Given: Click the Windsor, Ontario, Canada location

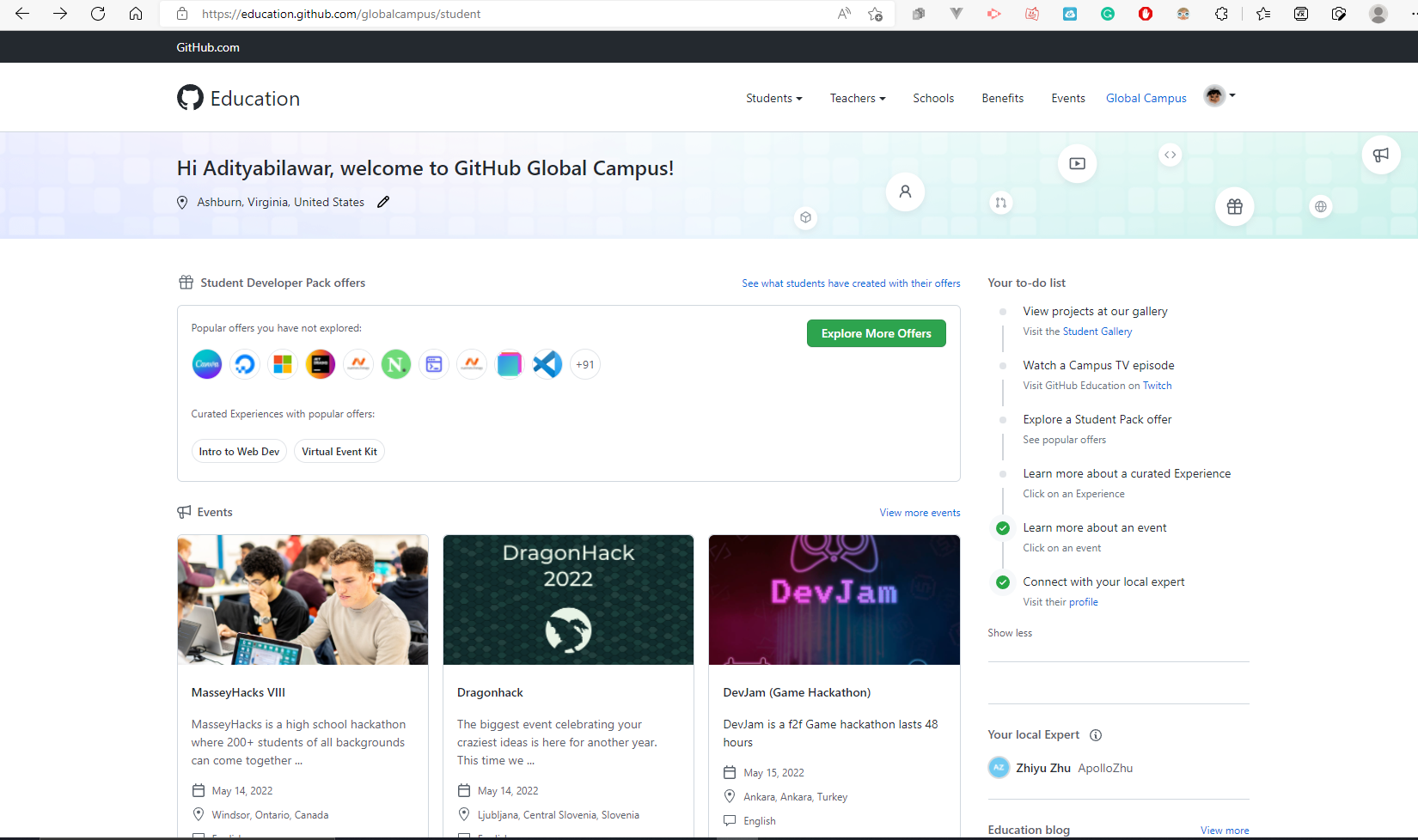Looking at the screenshot, I should click(270, 815).
